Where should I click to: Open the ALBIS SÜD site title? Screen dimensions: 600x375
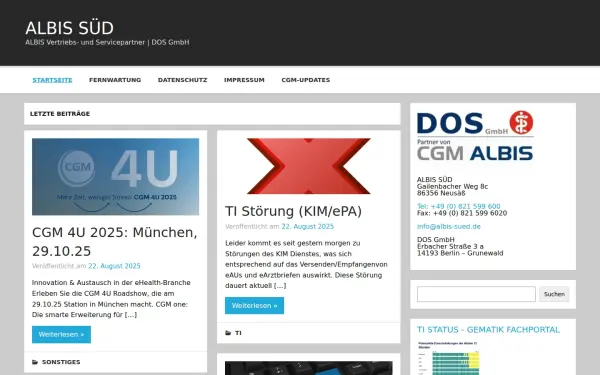pyautogui.click(x=69, y=28)
